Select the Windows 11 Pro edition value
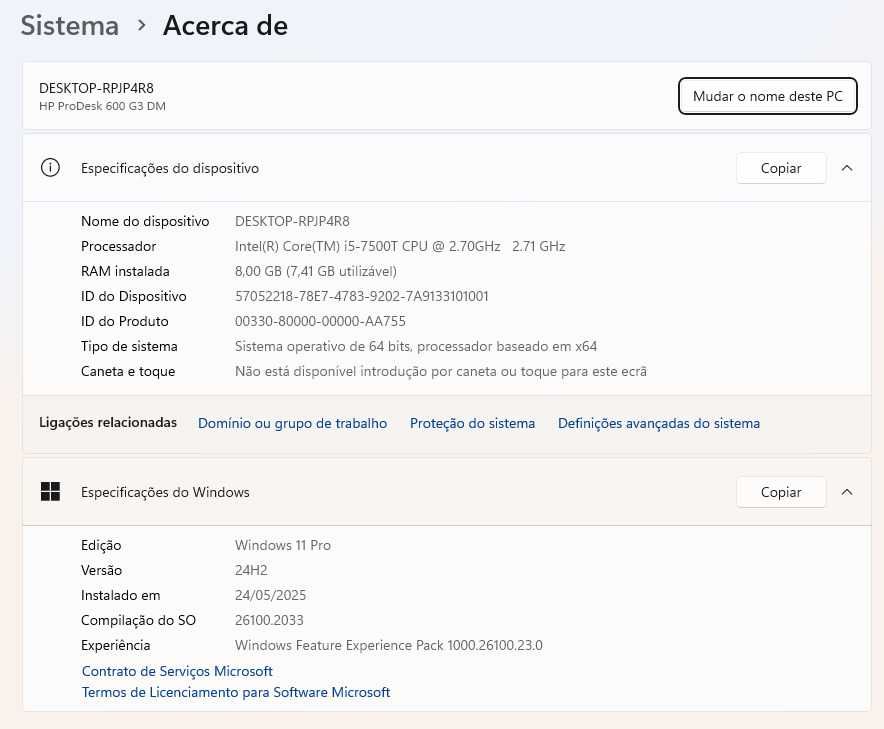The width and height of the screenshot is (884, 729). [282, 545]
